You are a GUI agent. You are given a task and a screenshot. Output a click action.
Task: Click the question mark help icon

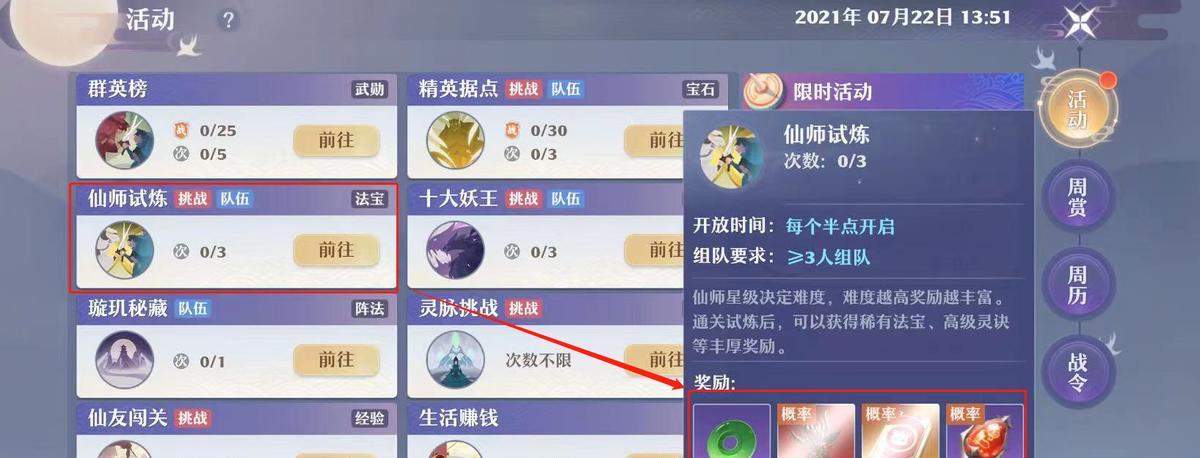point(229,20)
